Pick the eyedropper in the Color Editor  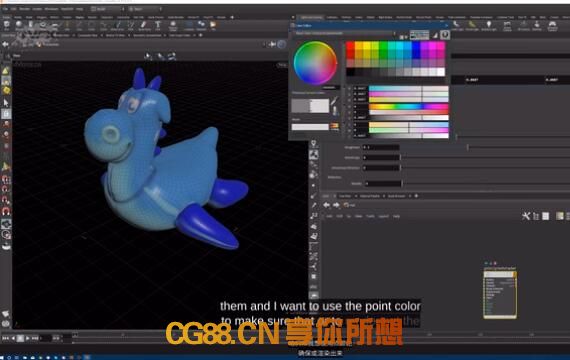335,100
